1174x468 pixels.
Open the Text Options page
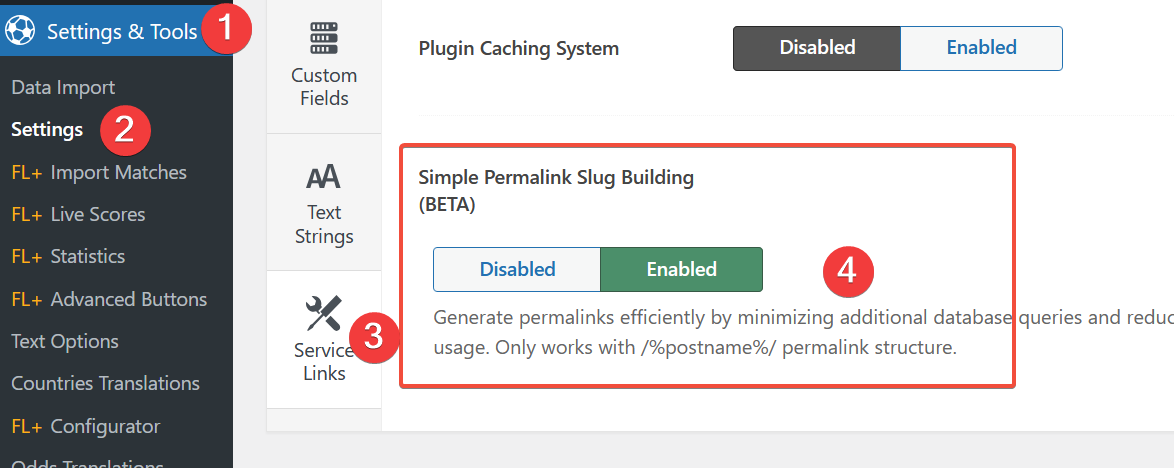click(x=64, y=341)
